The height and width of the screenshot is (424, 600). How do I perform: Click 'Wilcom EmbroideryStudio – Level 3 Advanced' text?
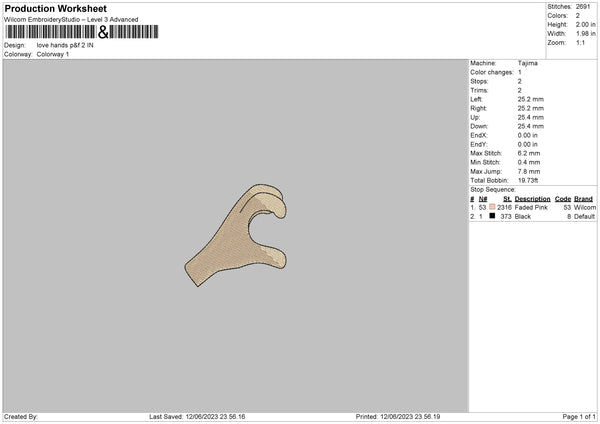pos(71,20)
